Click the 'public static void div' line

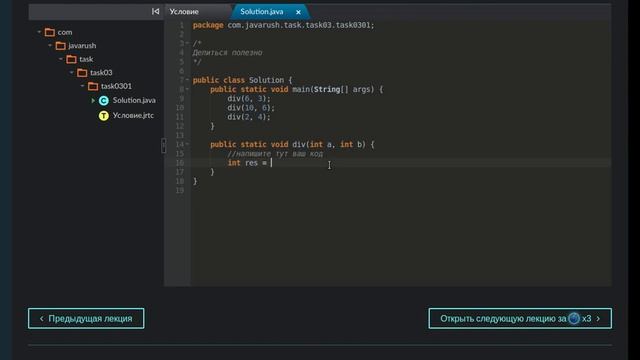292,144
